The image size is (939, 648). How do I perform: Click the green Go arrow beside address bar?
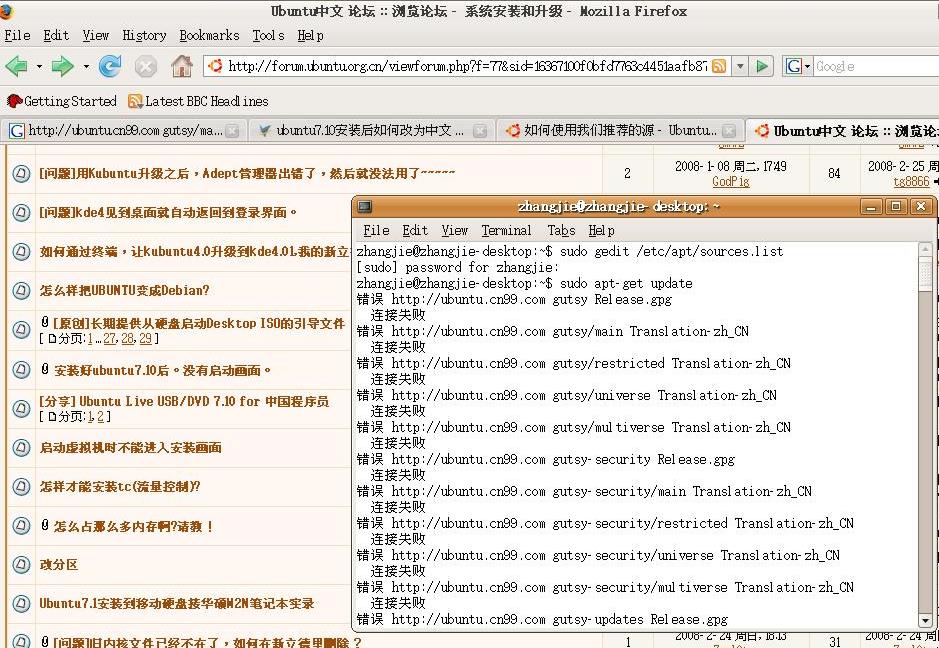[762, 66]
